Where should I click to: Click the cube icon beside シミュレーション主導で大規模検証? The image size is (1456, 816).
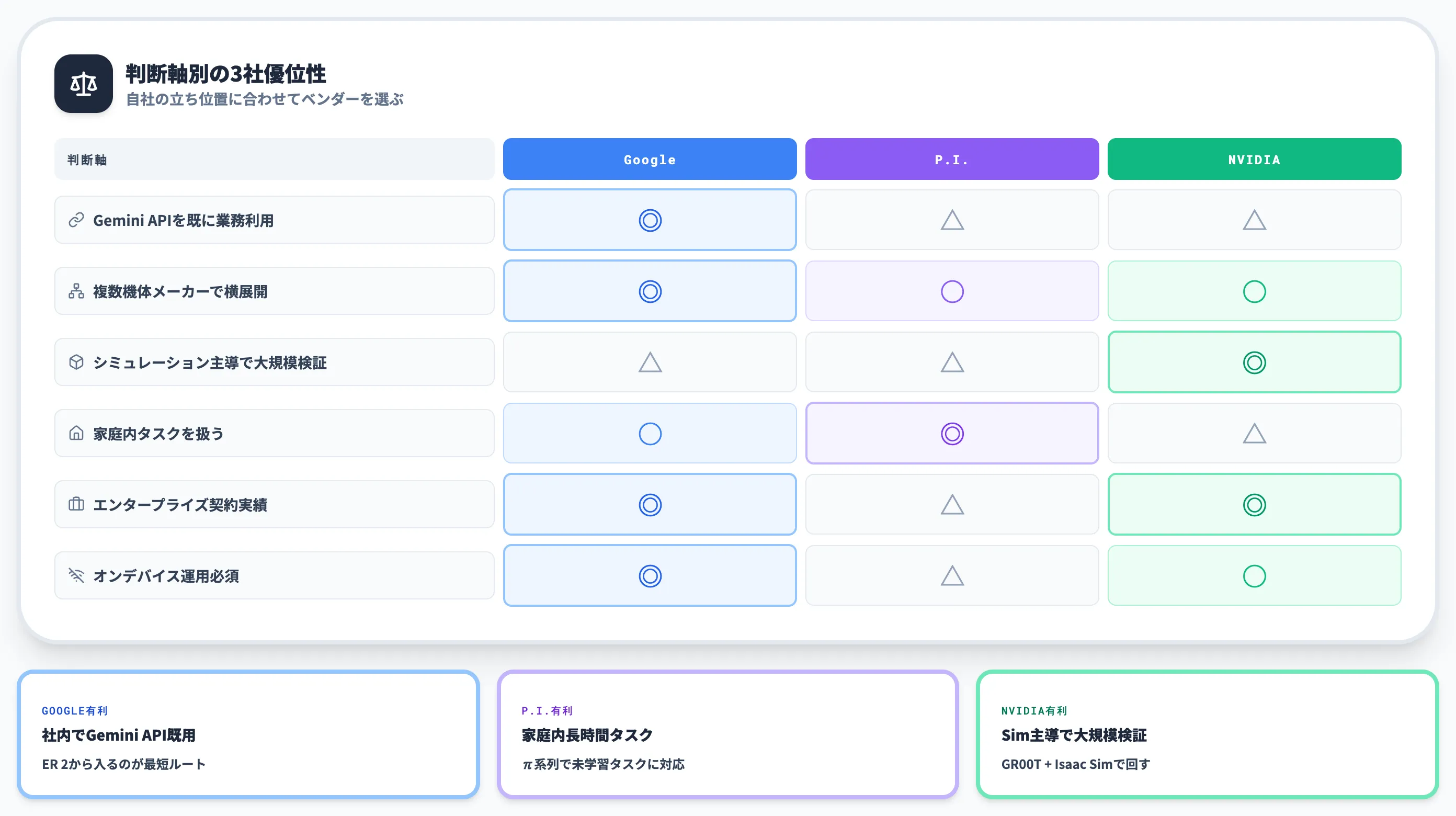click(x=76, y=362)
